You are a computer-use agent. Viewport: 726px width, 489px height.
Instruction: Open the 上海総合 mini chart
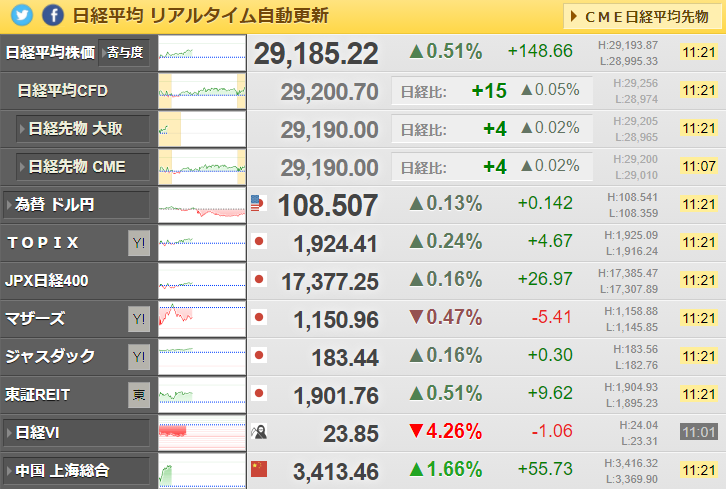tap(202, 470)
